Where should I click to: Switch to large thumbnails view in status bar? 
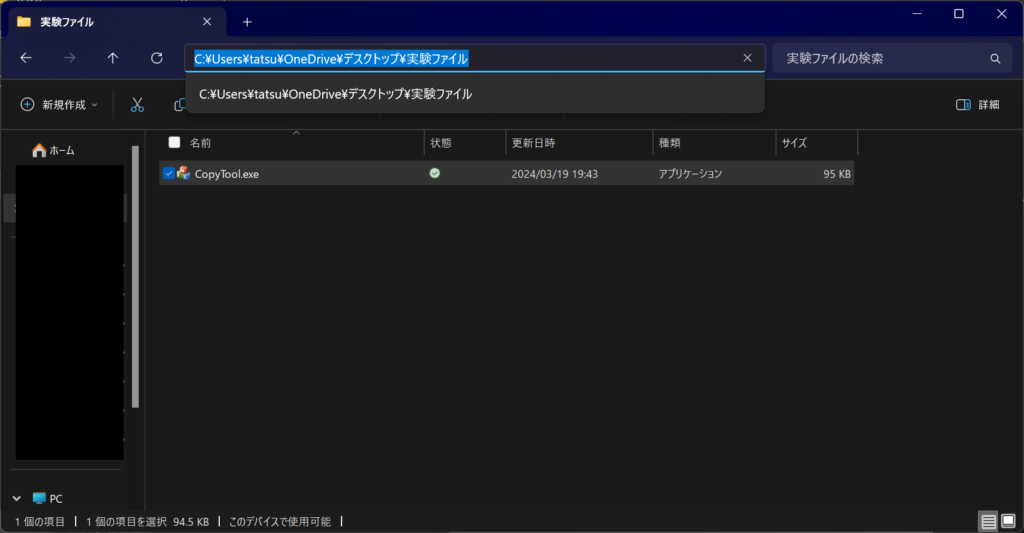[x=1010, y=522]
